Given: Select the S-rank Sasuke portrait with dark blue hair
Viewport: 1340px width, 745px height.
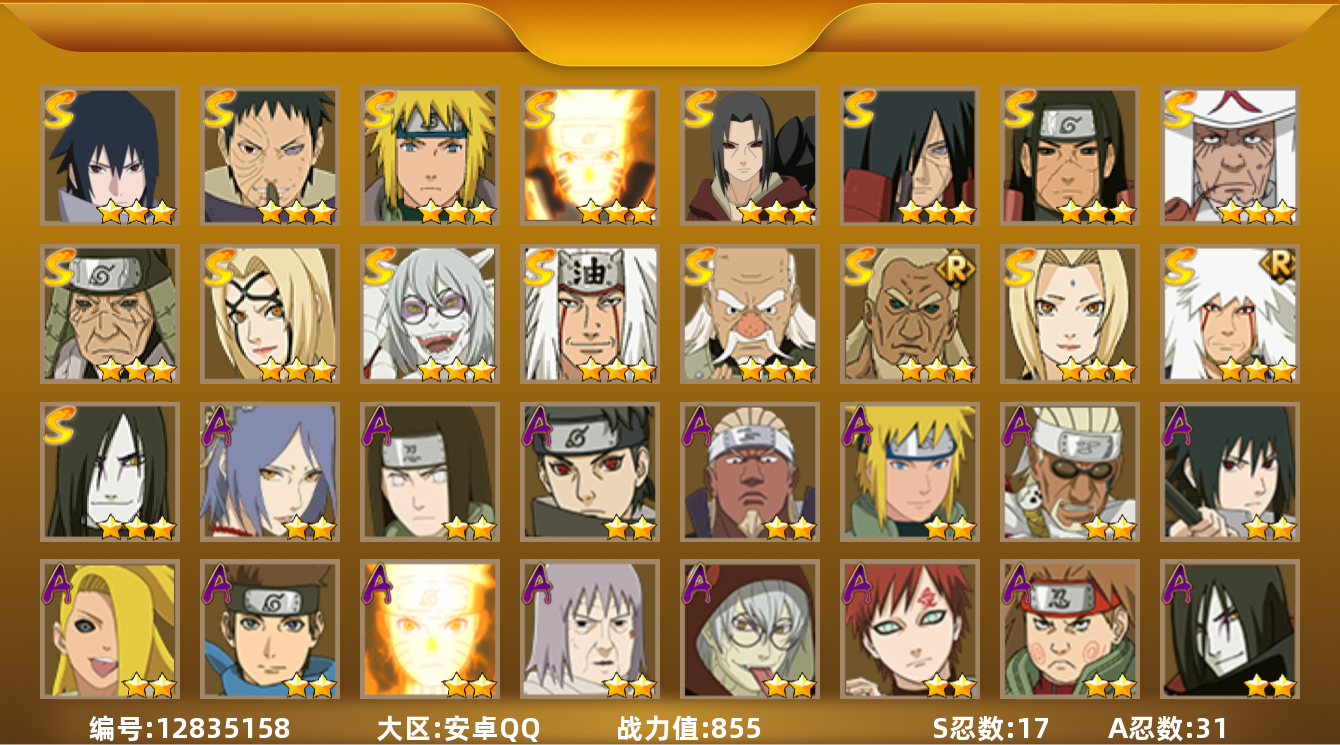Looking at the screenshot, I should [109, 156].
